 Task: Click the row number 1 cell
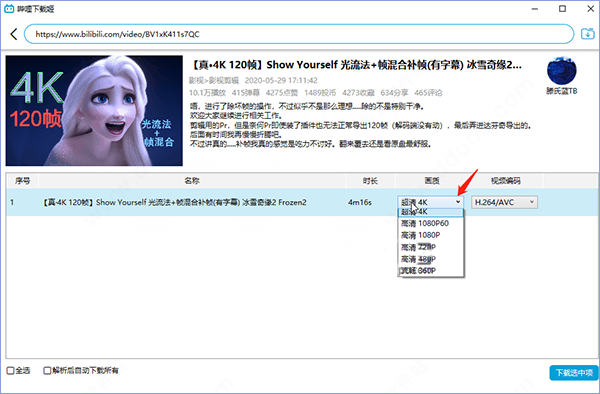(x=12, y=202)
